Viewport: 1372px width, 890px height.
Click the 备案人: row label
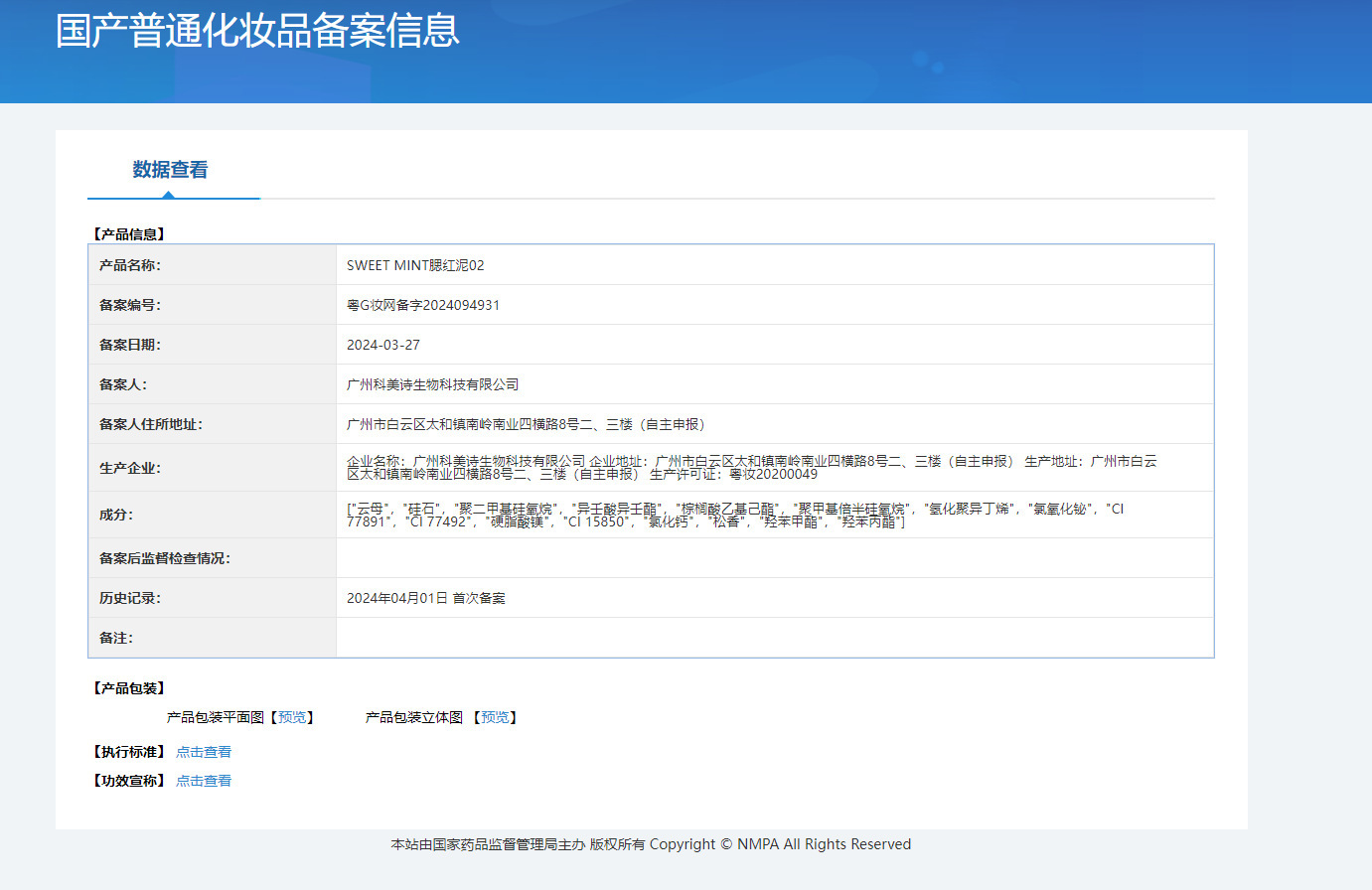[x=123, y=384]
